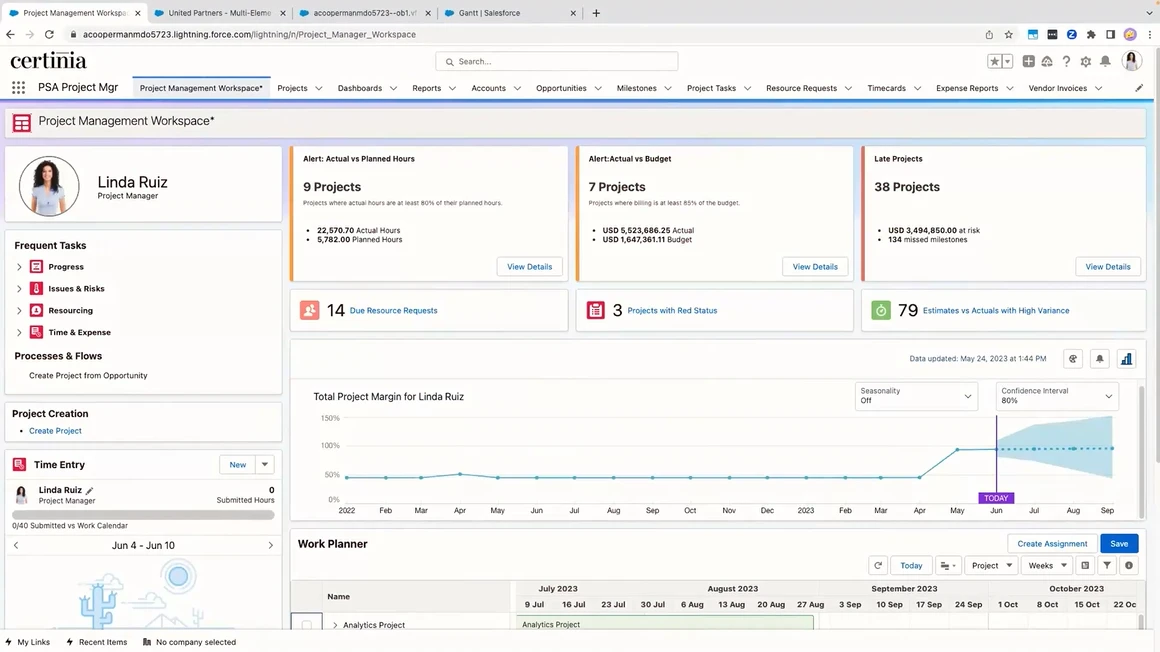The width and height of the screenshot is (1160, 652).
Task: Open the filter icon in Work Planner
Action: [1106, 565]
